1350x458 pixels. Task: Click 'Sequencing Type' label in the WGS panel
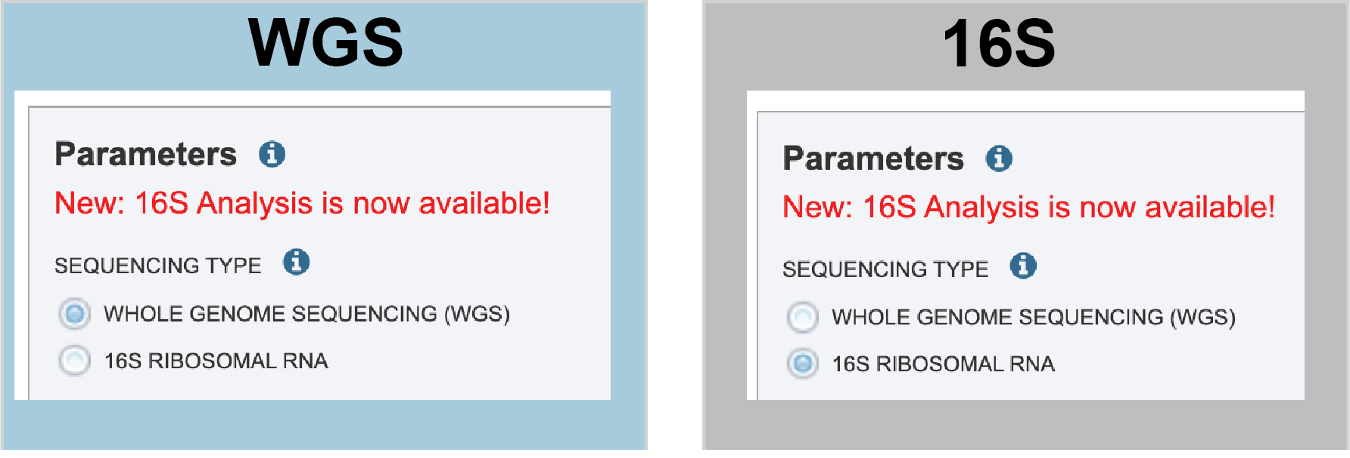[x=158, y=265]
